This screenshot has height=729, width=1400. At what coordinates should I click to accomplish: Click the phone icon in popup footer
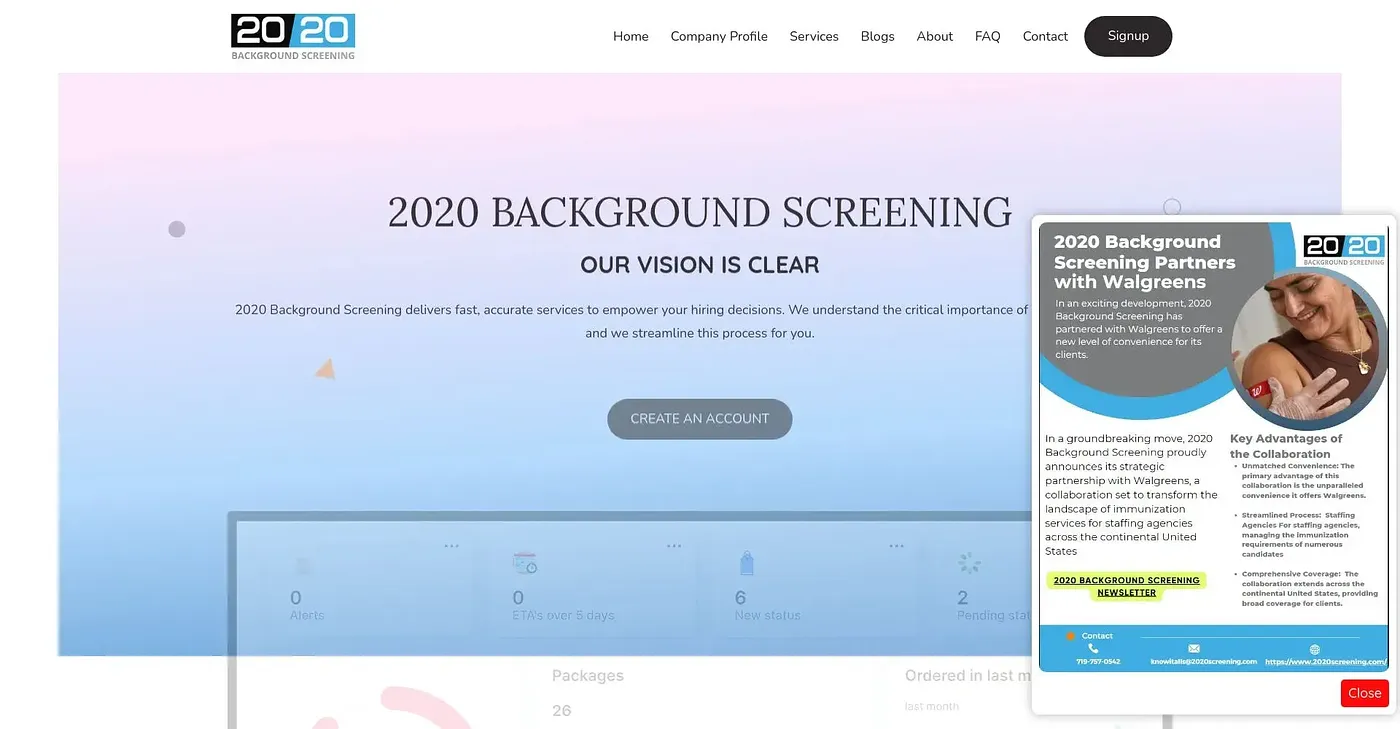[x=1093, y=649]
